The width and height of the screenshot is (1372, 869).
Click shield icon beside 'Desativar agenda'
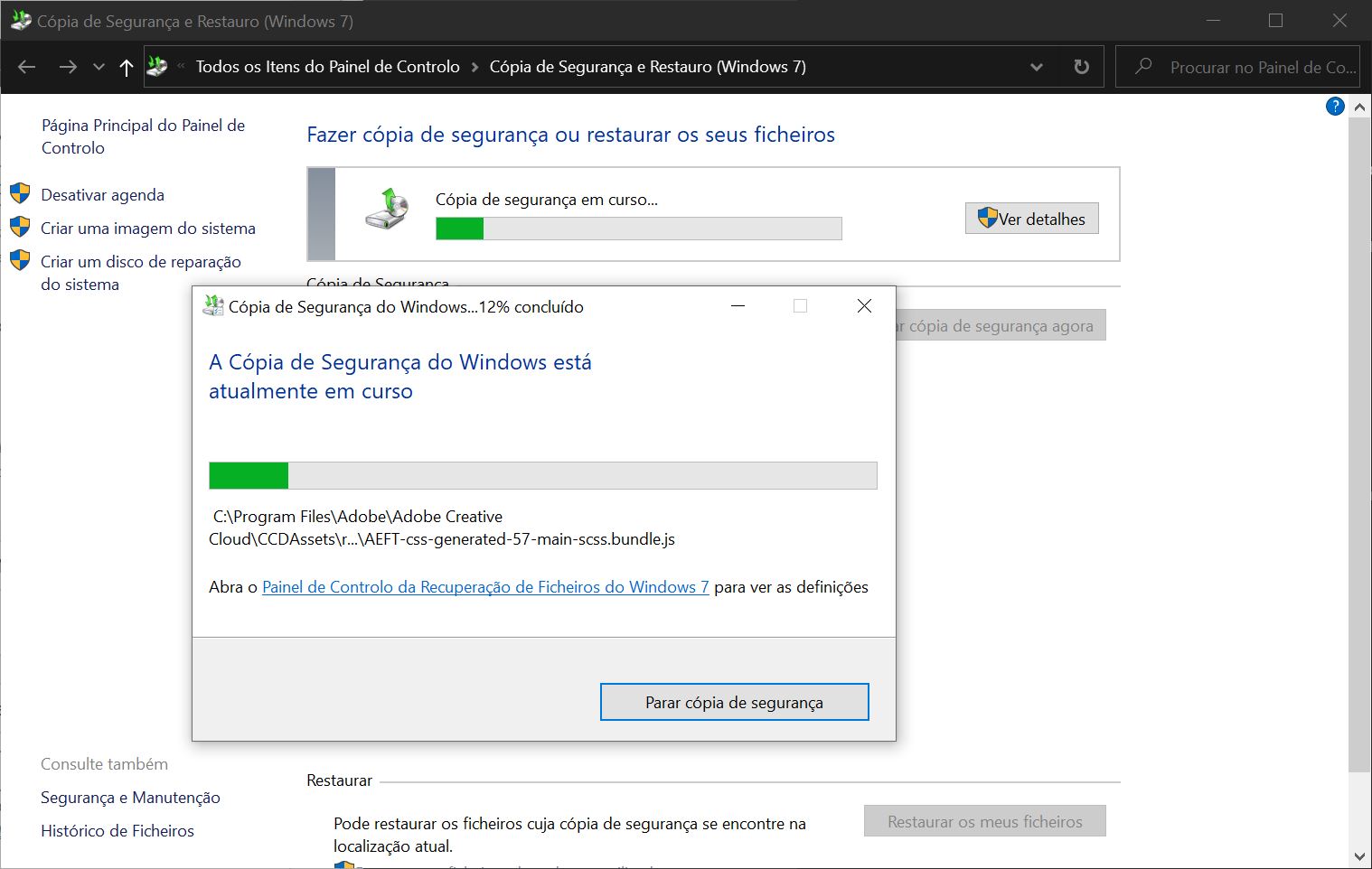pyautogui.click(x=20, y=193)
